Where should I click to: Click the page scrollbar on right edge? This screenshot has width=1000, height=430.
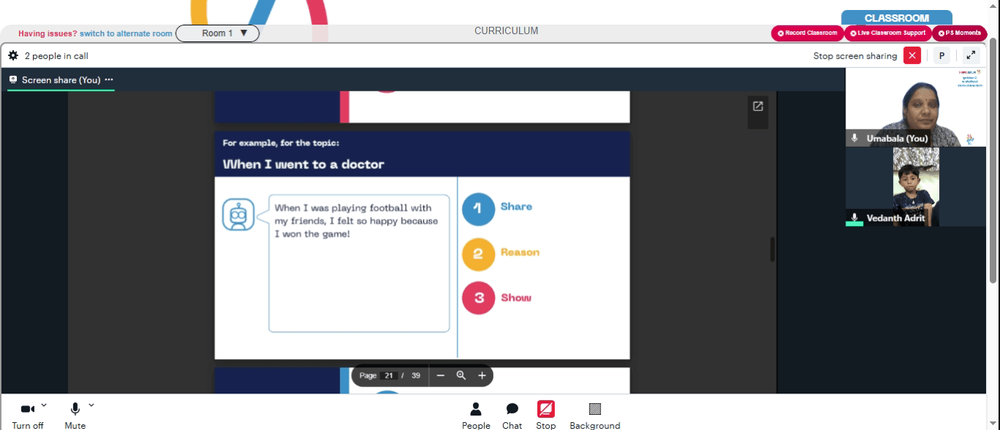coord(994,163)
